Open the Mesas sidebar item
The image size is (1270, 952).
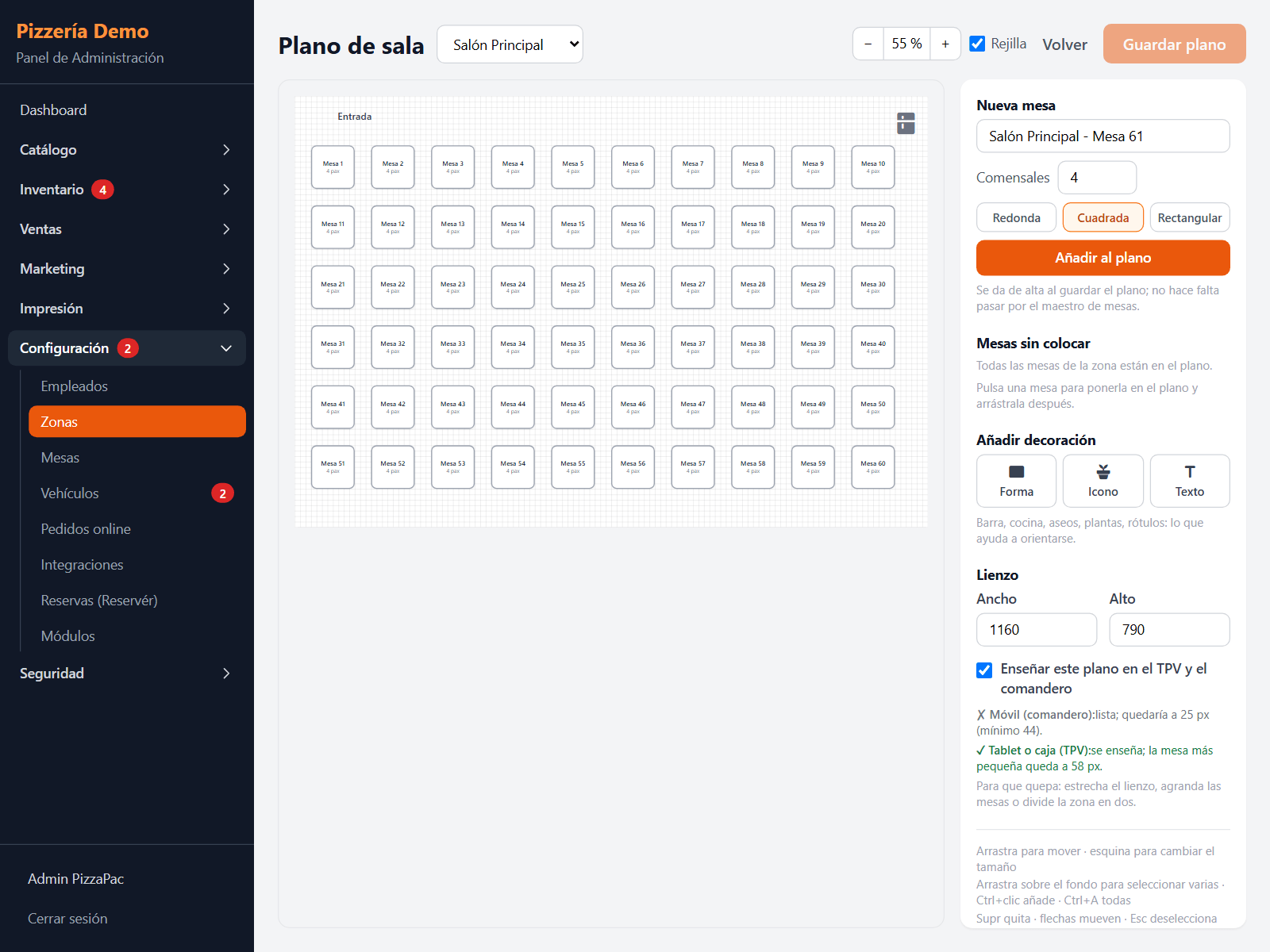(137, 458)
